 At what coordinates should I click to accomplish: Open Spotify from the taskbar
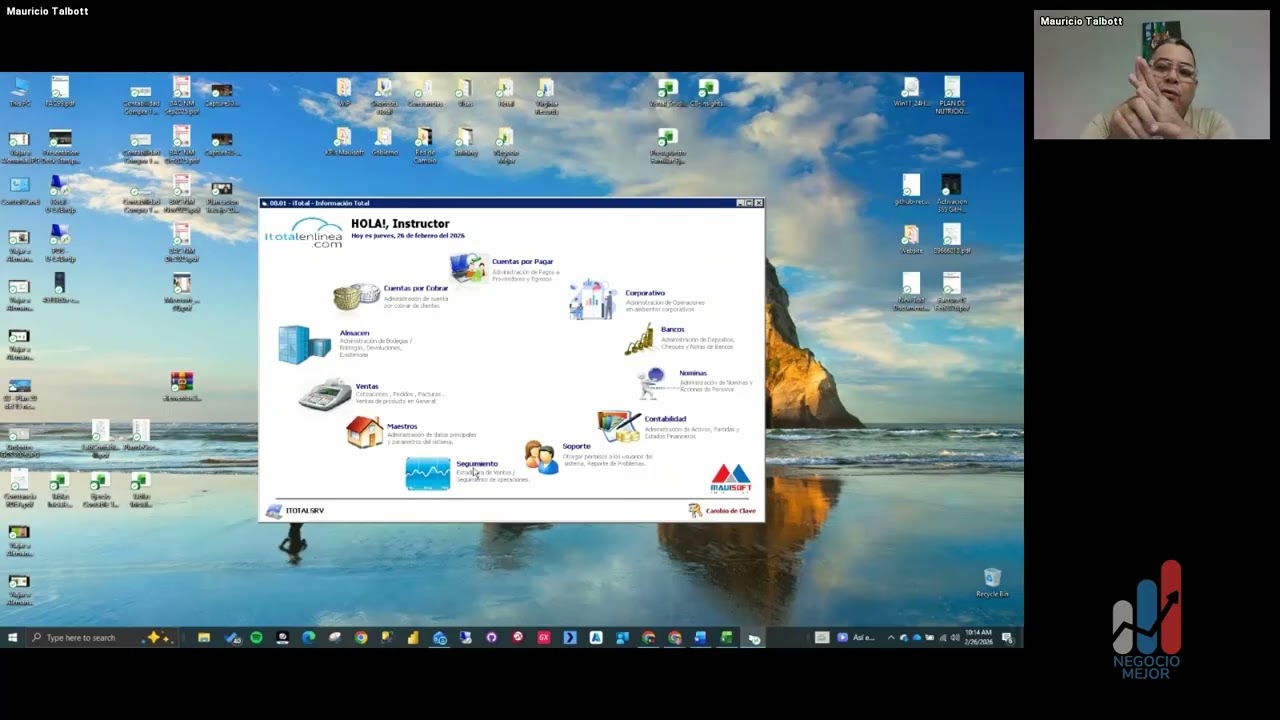256,638
